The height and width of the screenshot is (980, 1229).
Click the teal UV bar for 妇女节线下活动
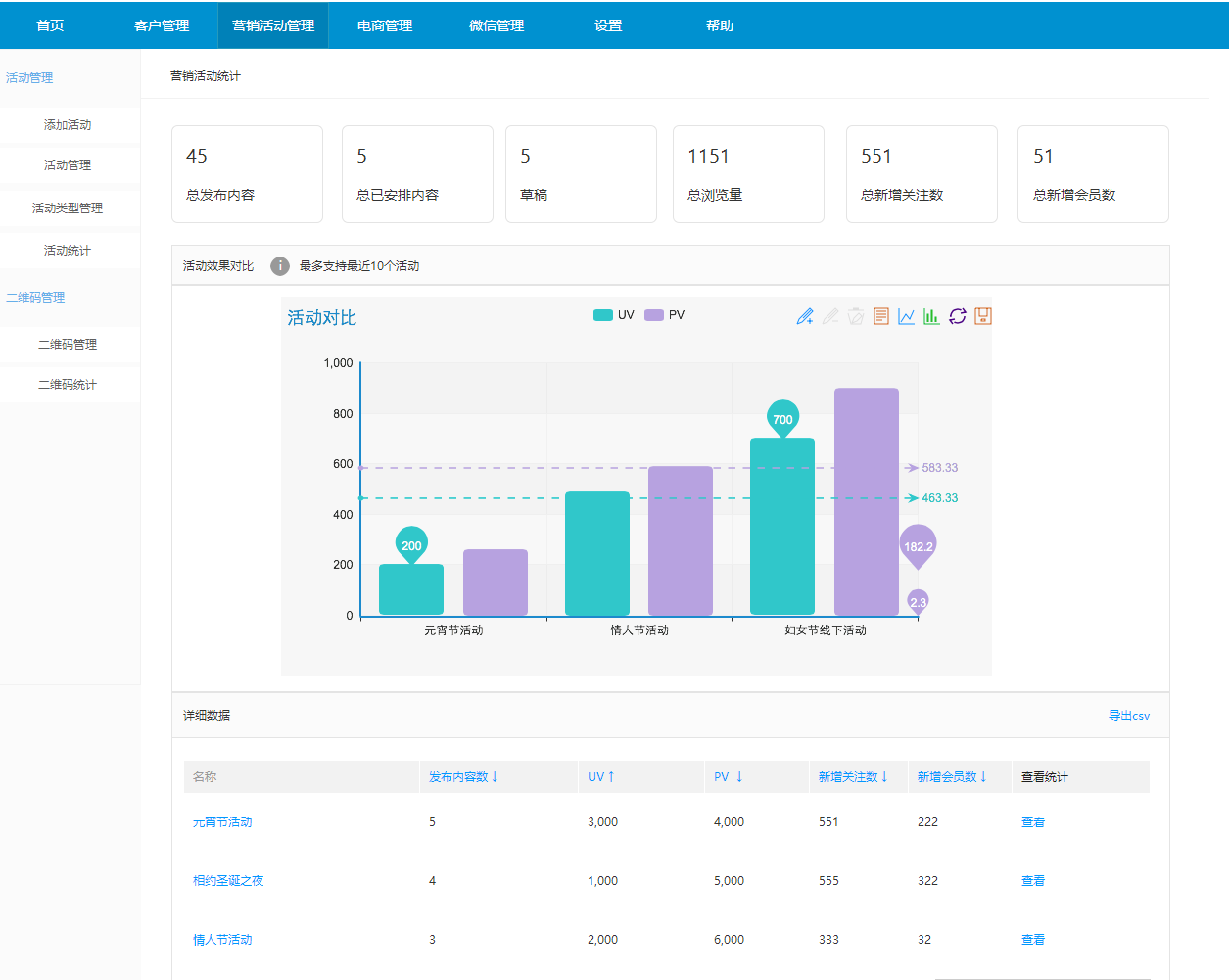click(x=782, y=527)
